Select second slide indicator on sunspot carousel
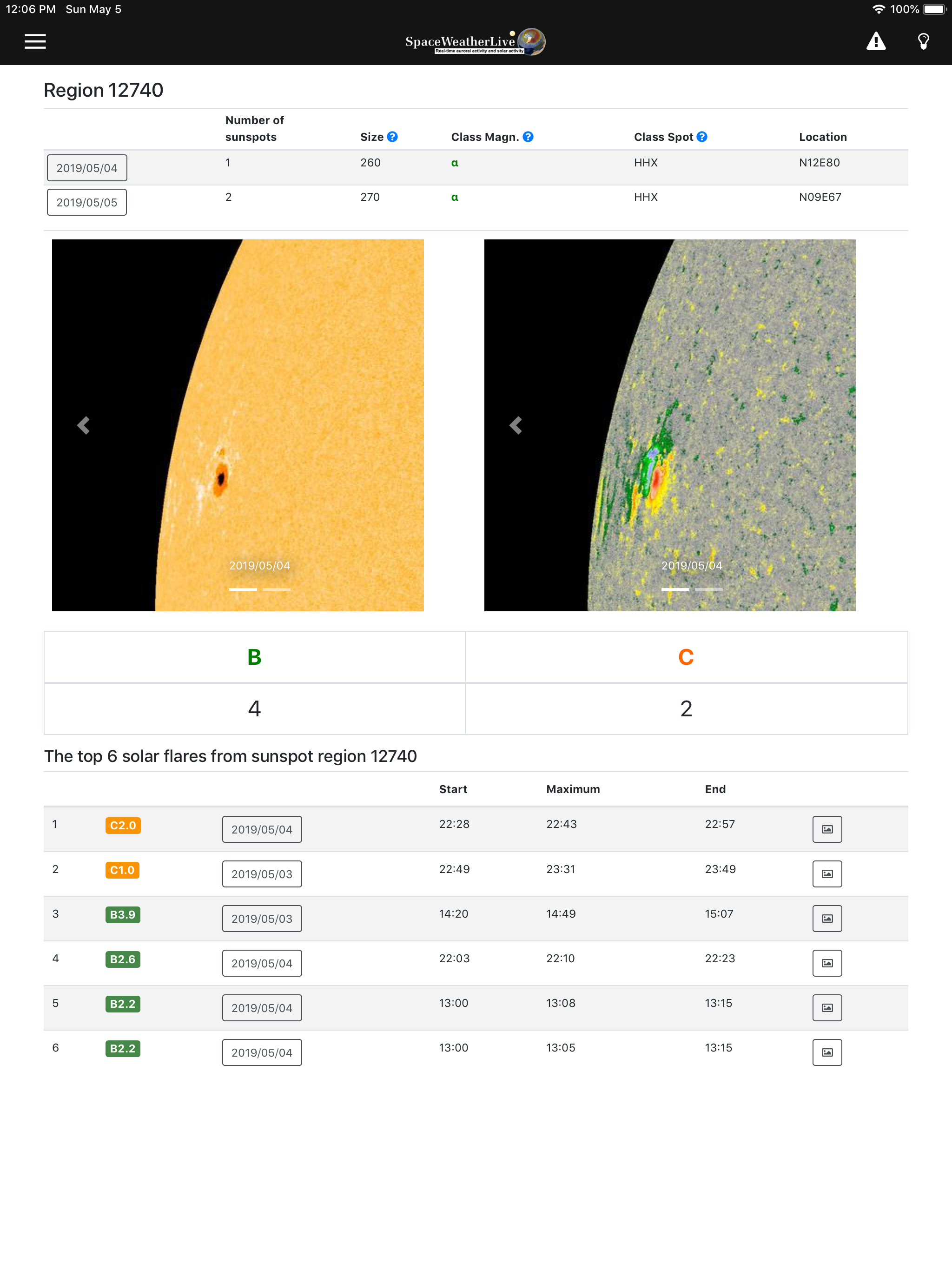952x1270 pixels. pyautogui.click(x=276, y=589)
